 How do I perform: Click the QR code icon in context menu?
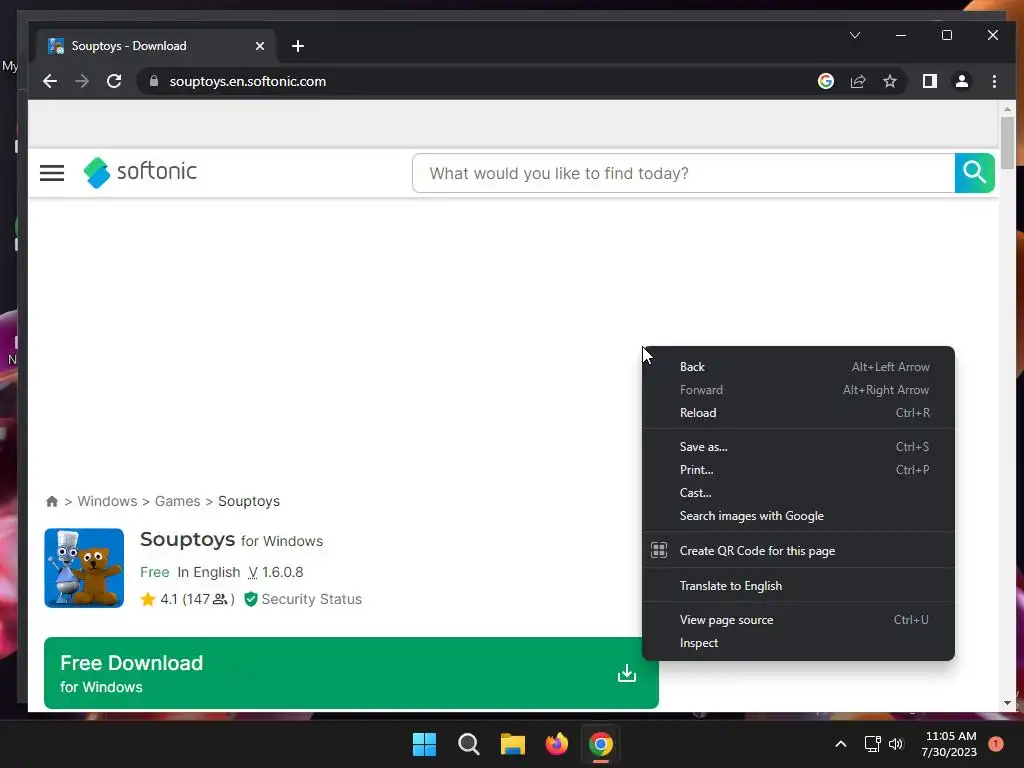point(659,551)
